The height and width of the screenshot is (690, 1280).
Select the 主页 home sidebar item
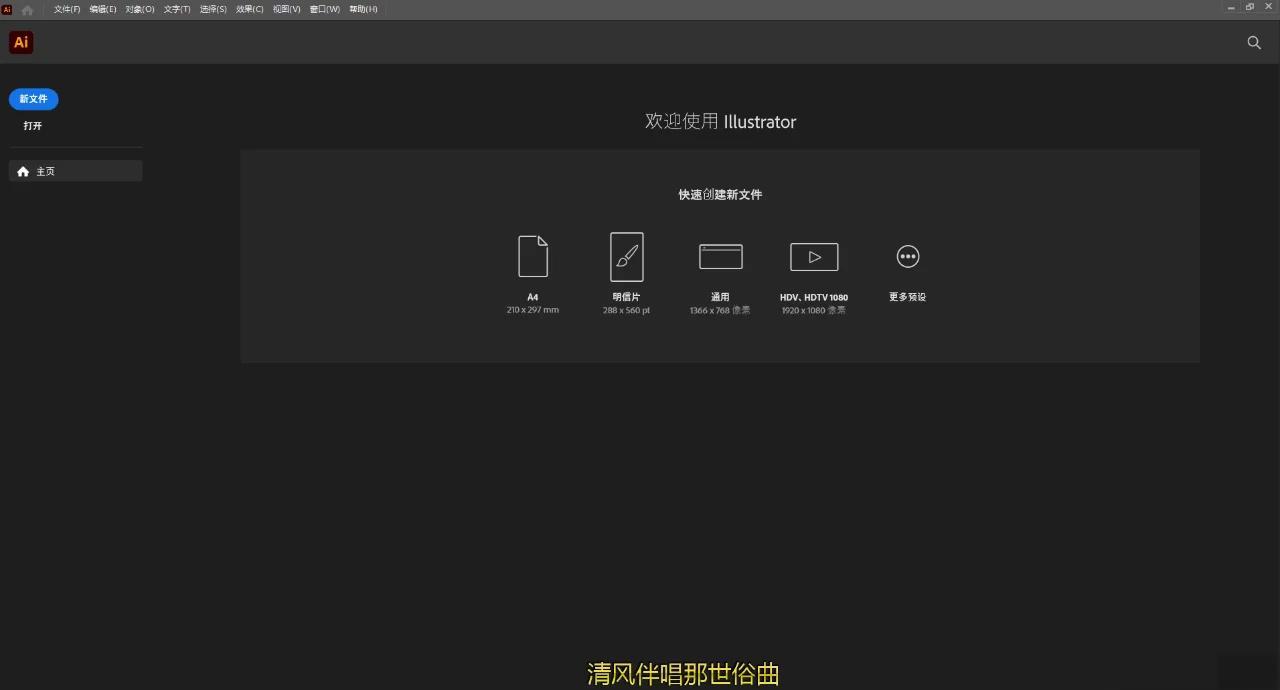coord(76,171)
